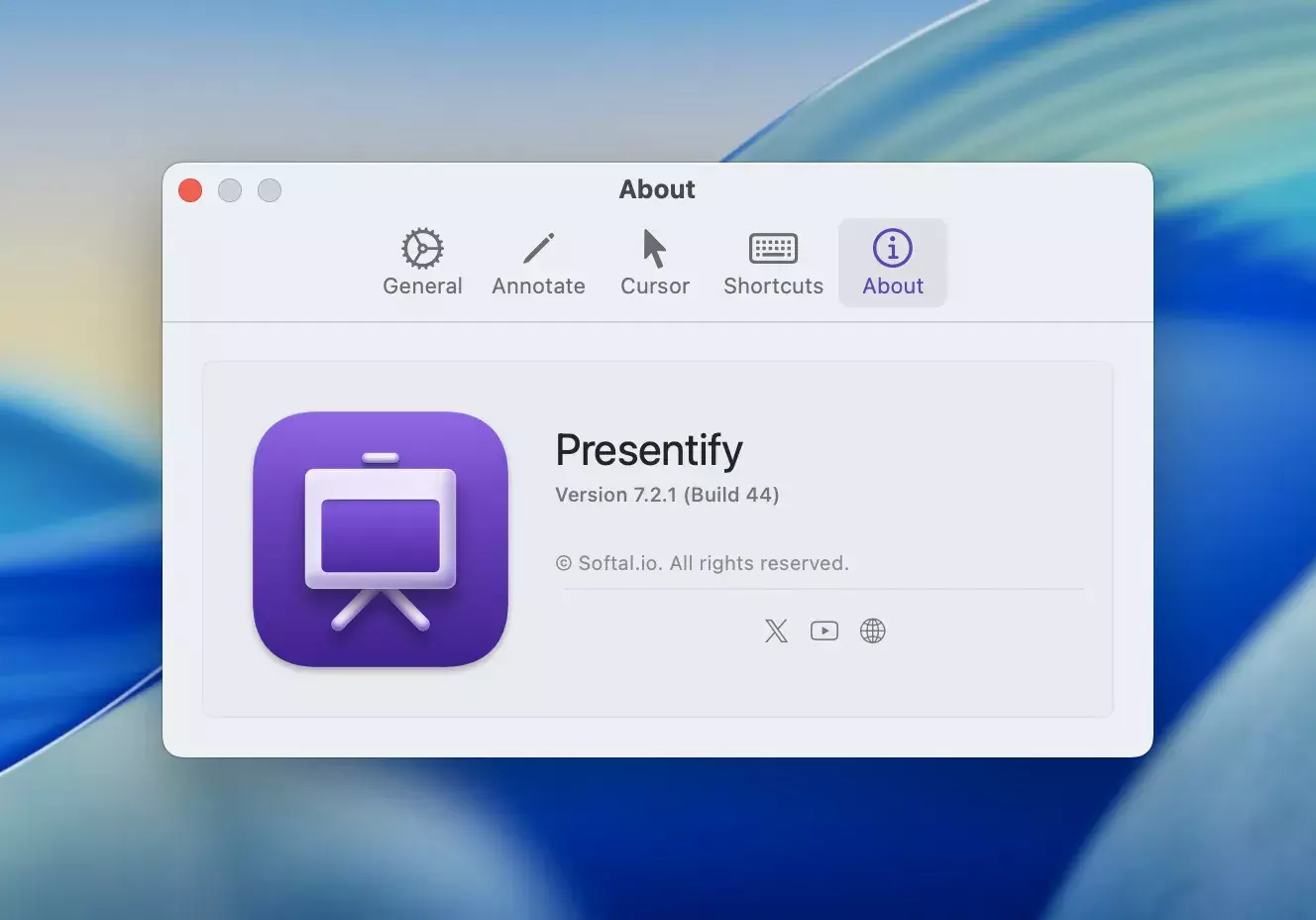Visit the website via globe icon
The width and height of the screenshot is (1316, 920).
pyautogui.click(x=873, y=631)
